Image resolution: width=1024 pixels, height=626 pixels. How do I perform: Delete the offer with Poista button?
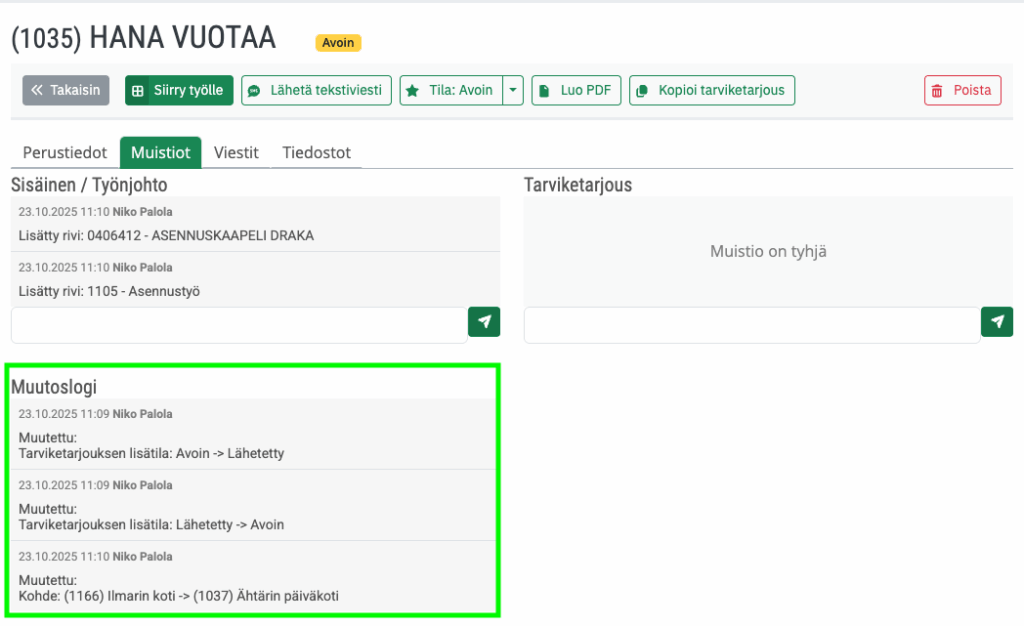[962, 90]
